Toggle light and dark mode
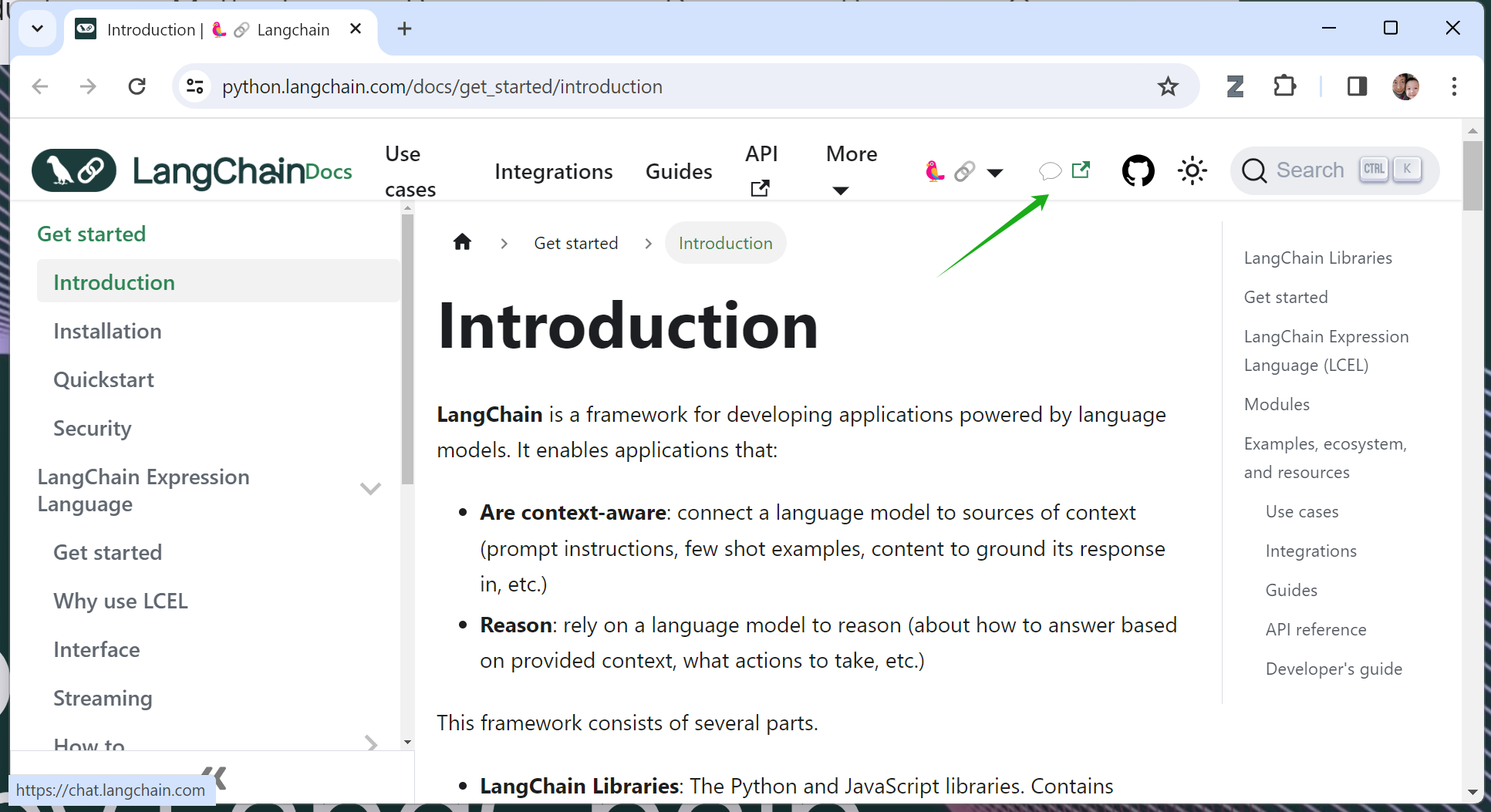 [1192, 170]
